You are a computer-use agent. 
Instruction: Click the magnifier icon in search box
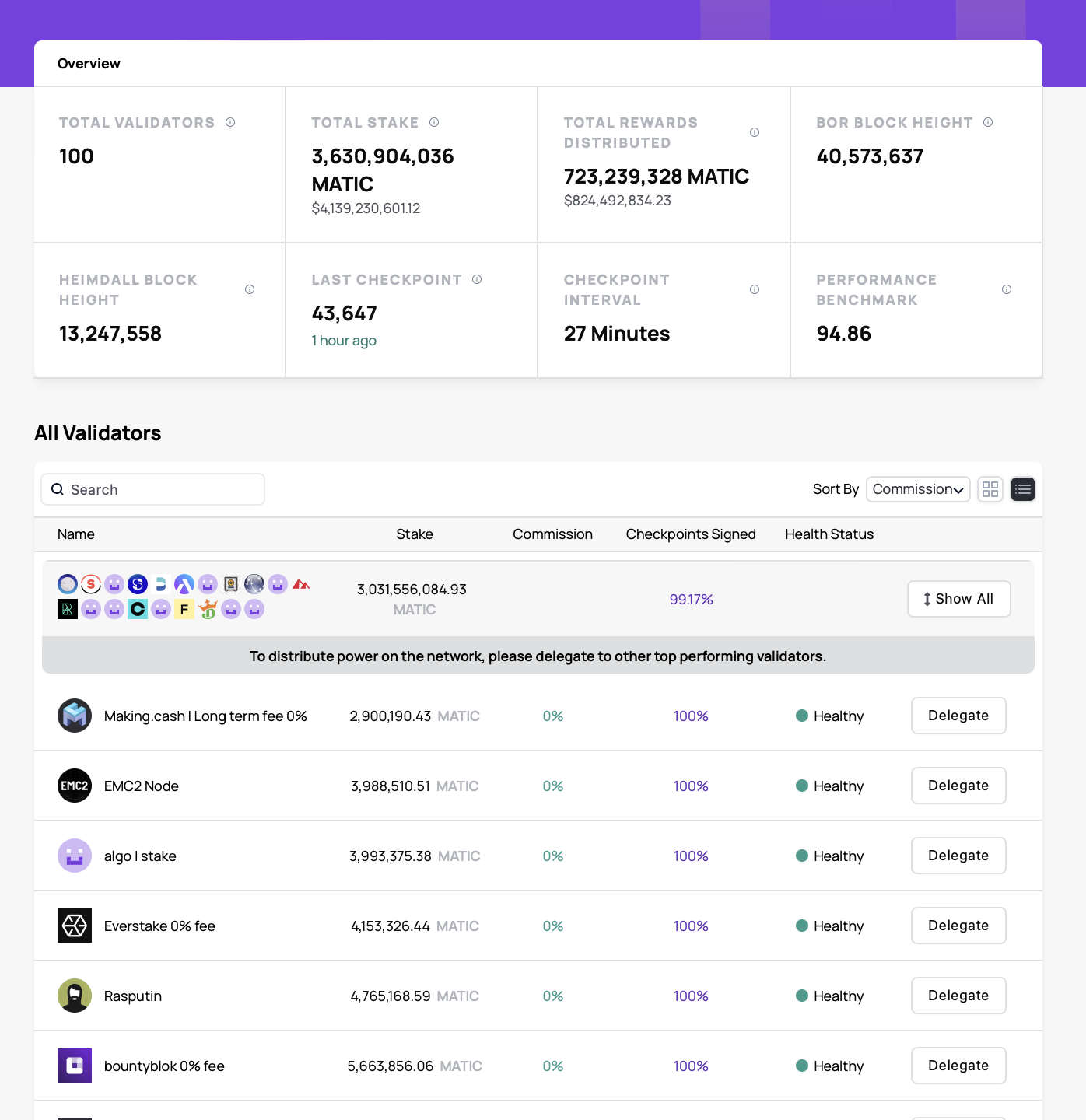coord(58,489)
